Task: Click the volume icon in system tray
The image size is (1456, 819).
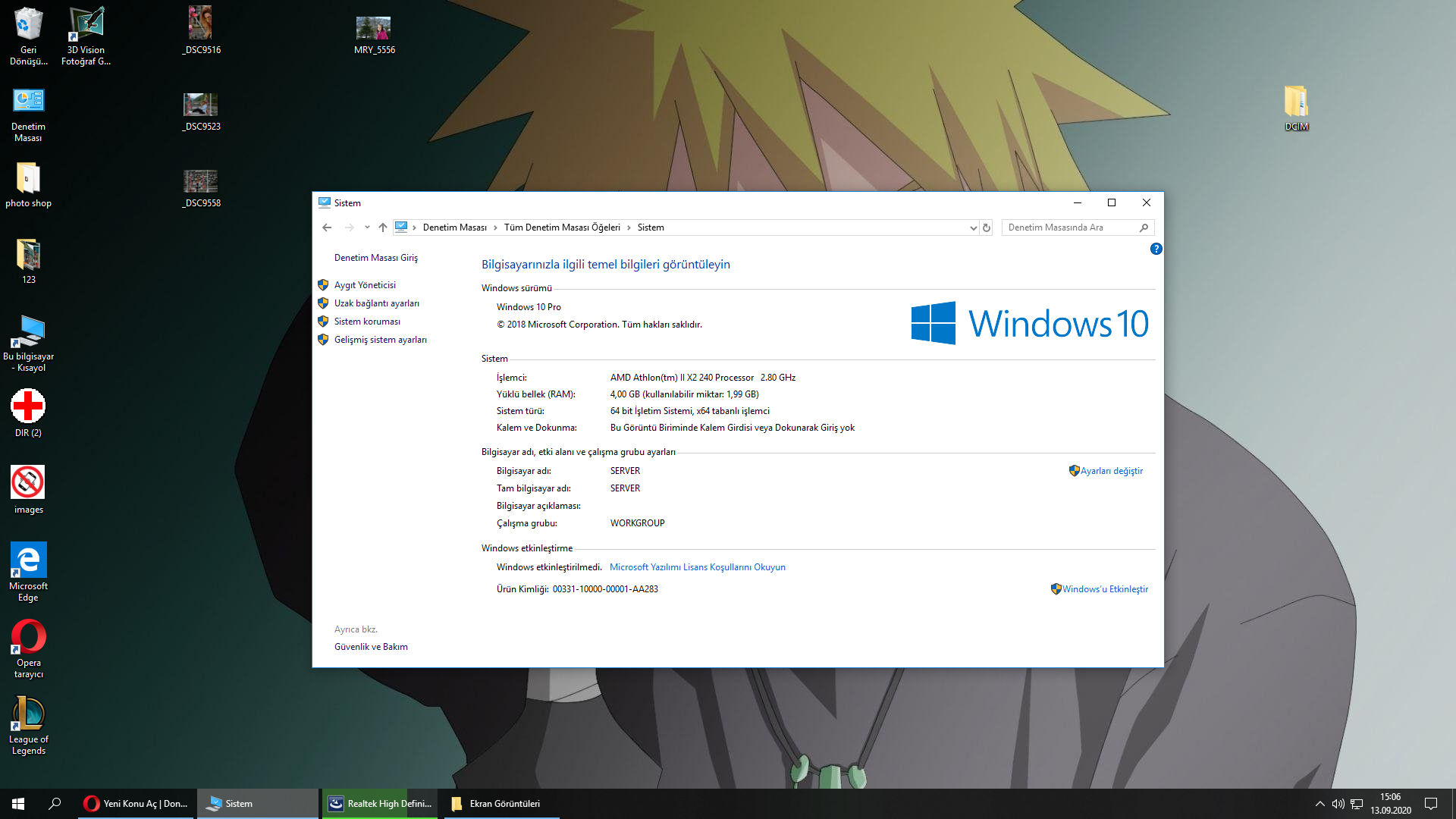Action: point(1338,804)
